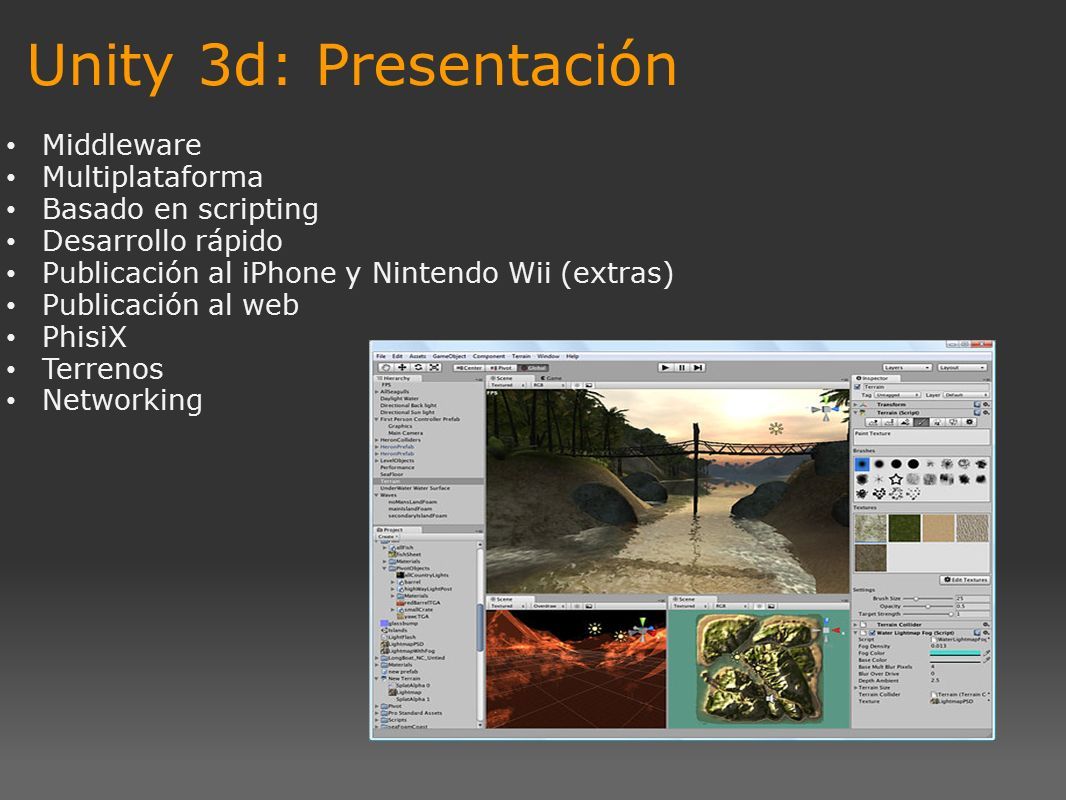Open the Overdraw dropdown in the lower Scene view

click(549, 606)
